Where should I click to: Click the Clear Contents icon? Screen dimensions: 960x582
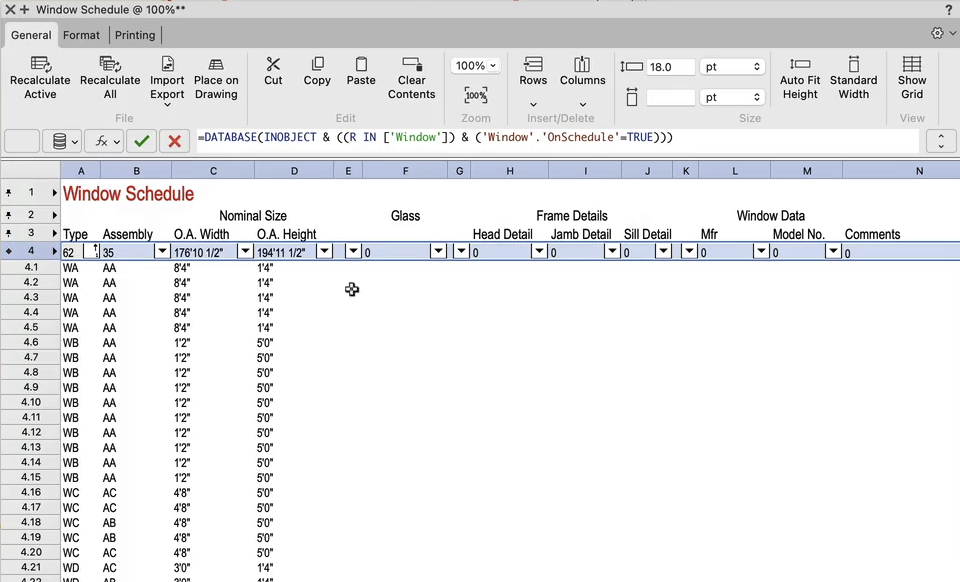pyautogui.click(x=411, y=65)
